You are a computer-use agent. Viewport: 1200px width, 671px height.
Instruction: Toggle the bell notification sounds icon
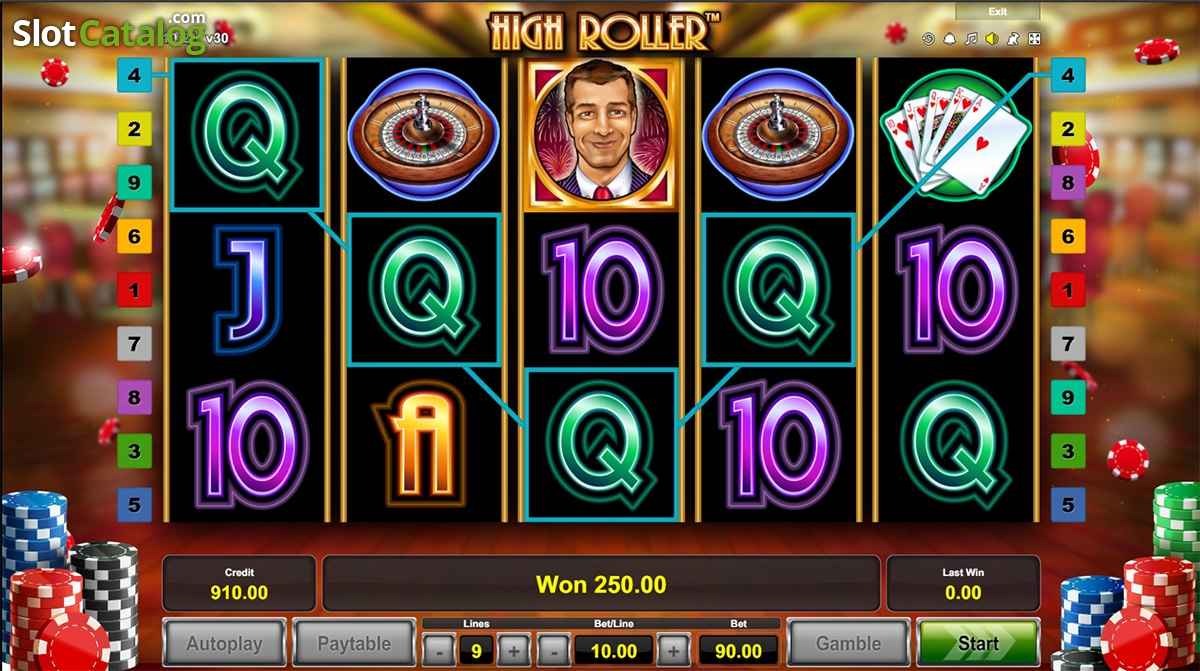[950, 39]
